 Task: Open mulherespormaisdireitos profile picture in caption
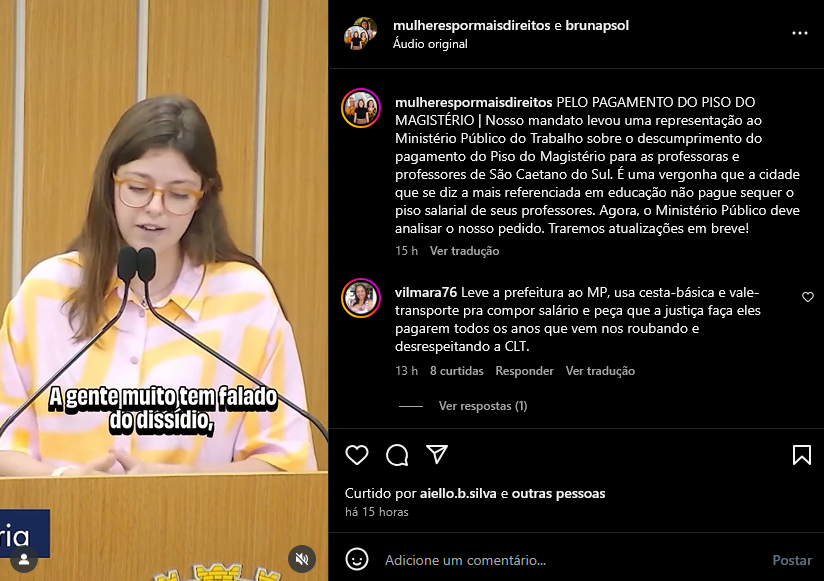(x=361, y=108)
